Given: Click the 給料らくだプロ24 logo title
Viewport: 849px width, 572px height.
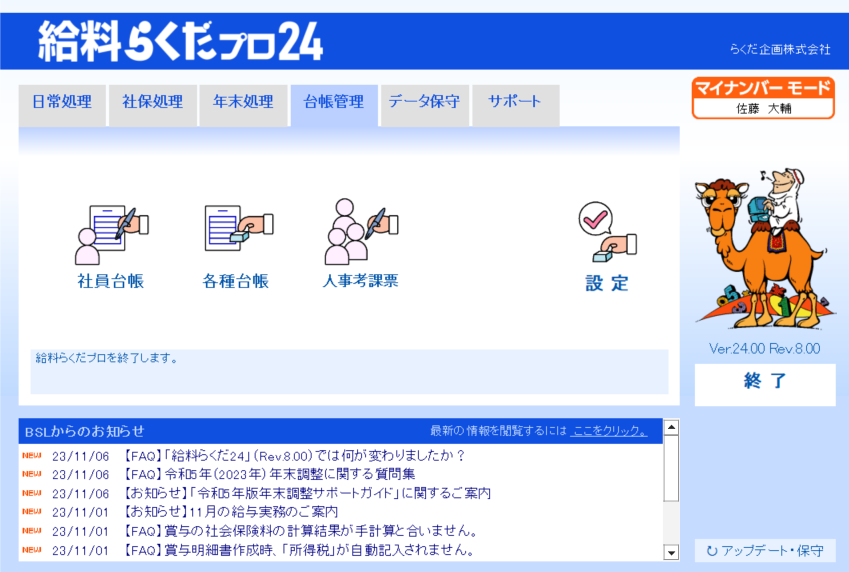Looking at the screenshot, I should [x=181, y=41].
